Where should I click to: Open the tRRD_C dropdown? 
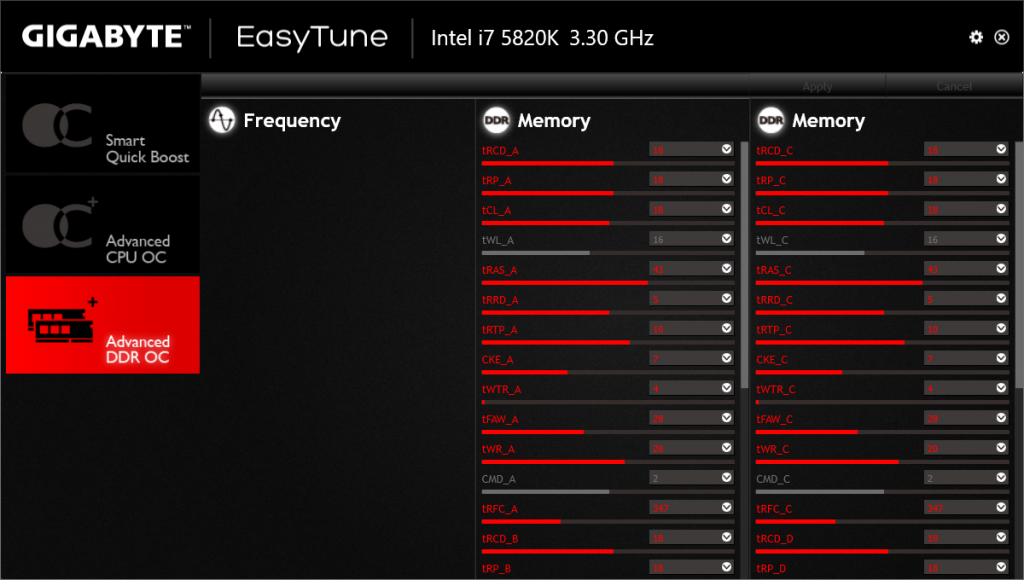(1001, 298)
